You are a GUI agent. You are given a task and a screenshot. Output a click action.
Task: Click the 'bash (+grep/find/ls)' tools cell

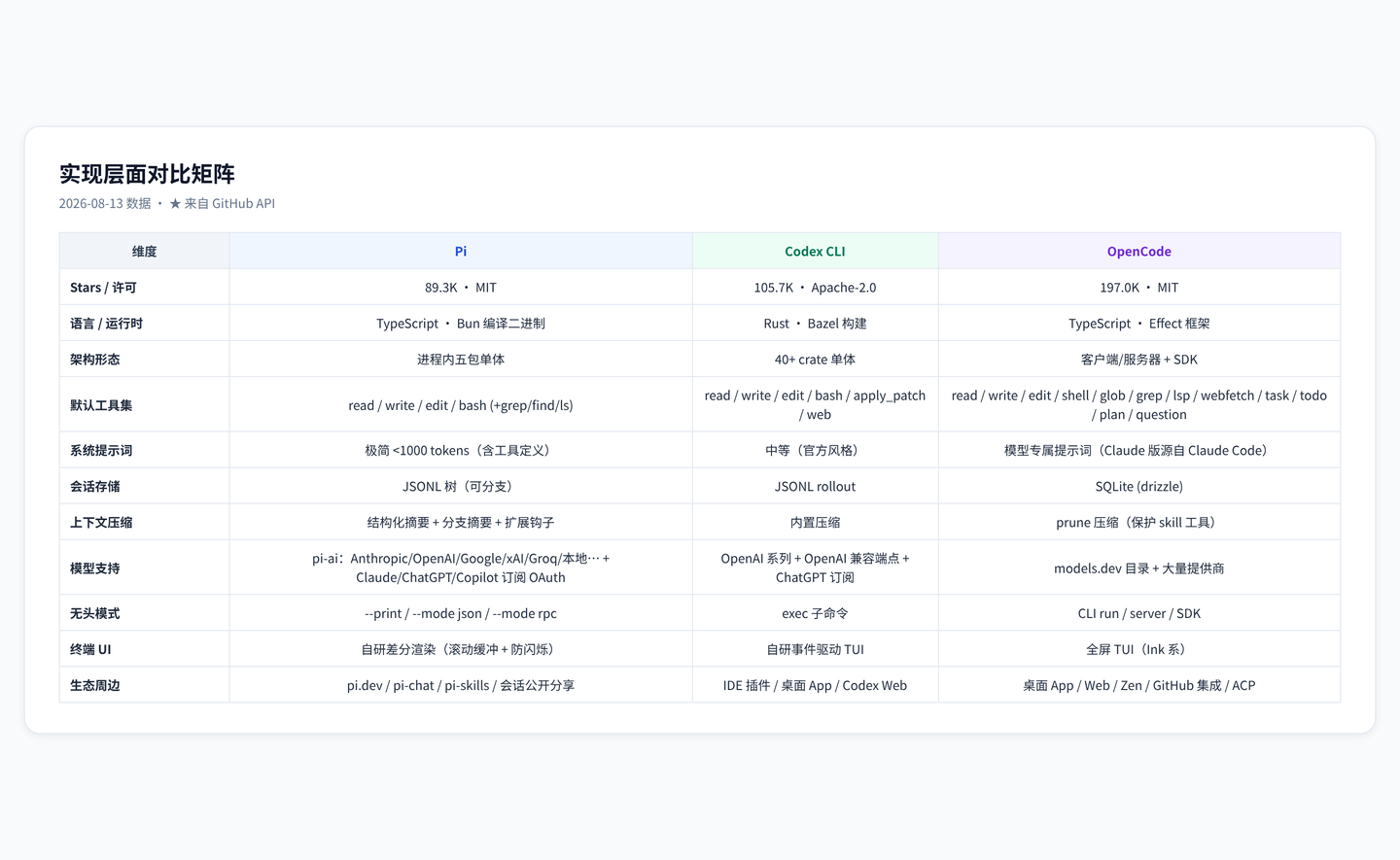click(x=461, y=405)
